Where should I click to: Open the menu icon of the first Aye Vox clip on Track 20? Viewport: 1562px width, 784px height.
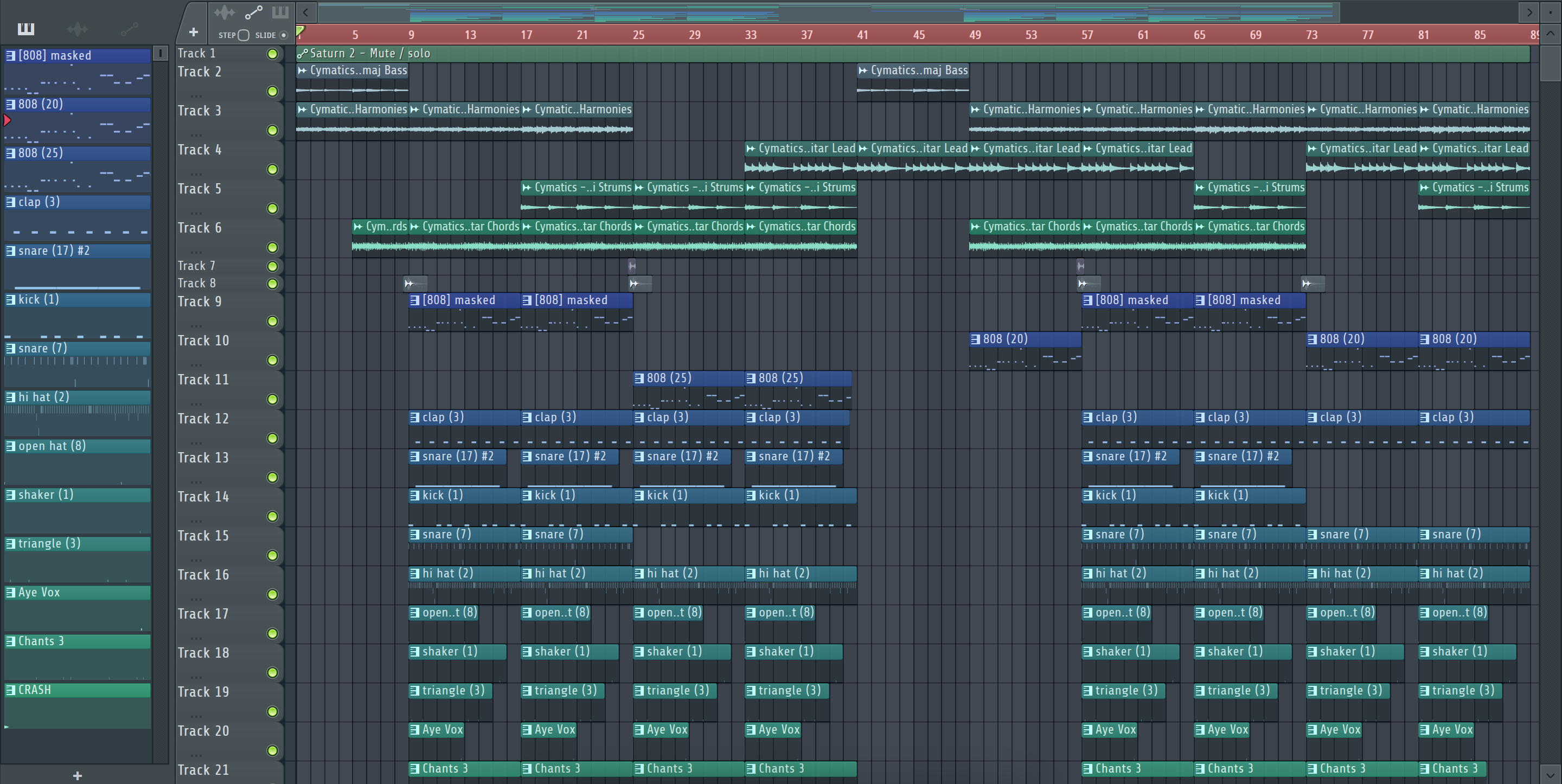pyautogui.click(x=415, y=730)
